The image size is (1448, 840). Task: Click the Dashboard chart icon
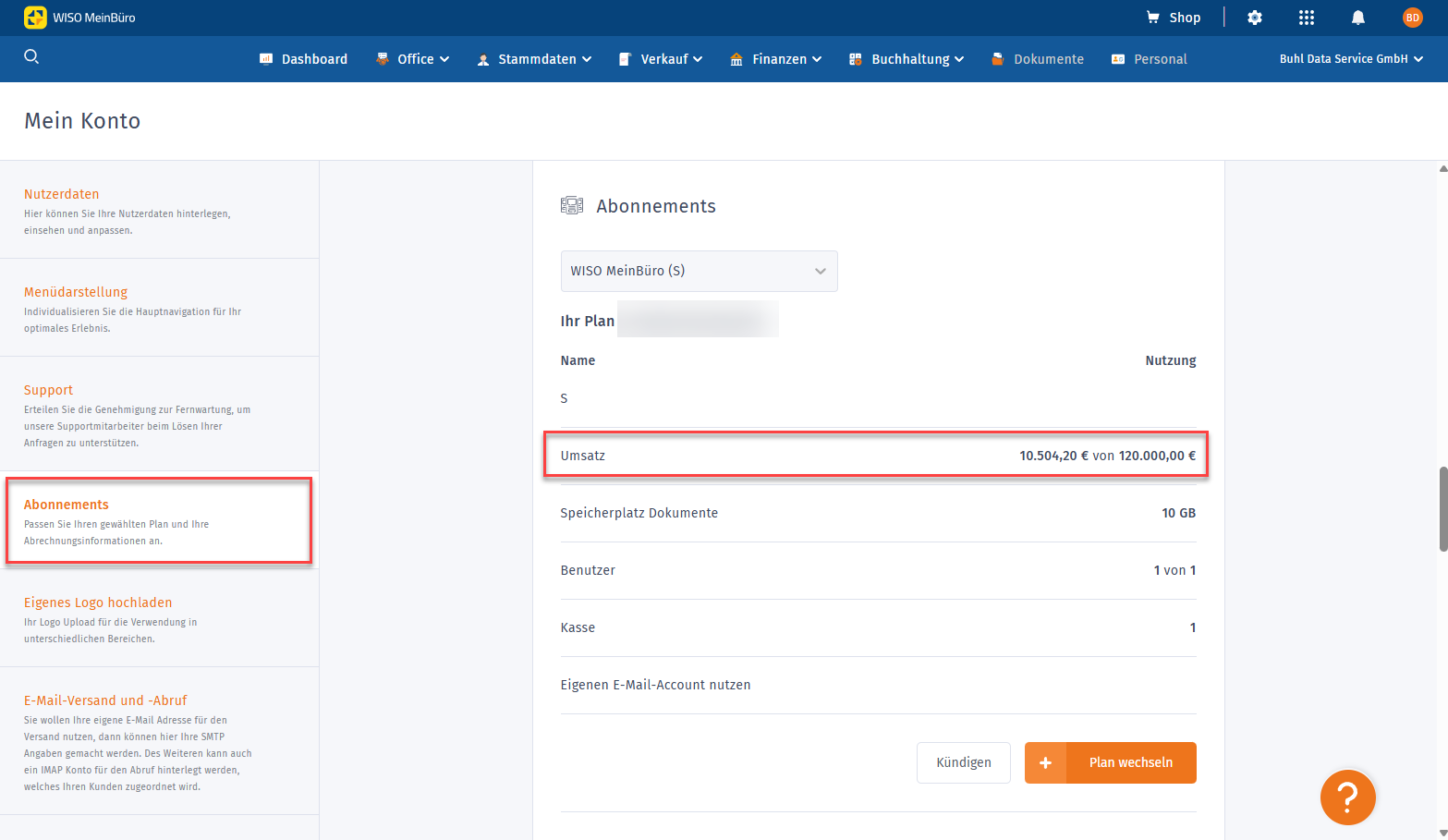pyautogui.click(x=266, y=59)
